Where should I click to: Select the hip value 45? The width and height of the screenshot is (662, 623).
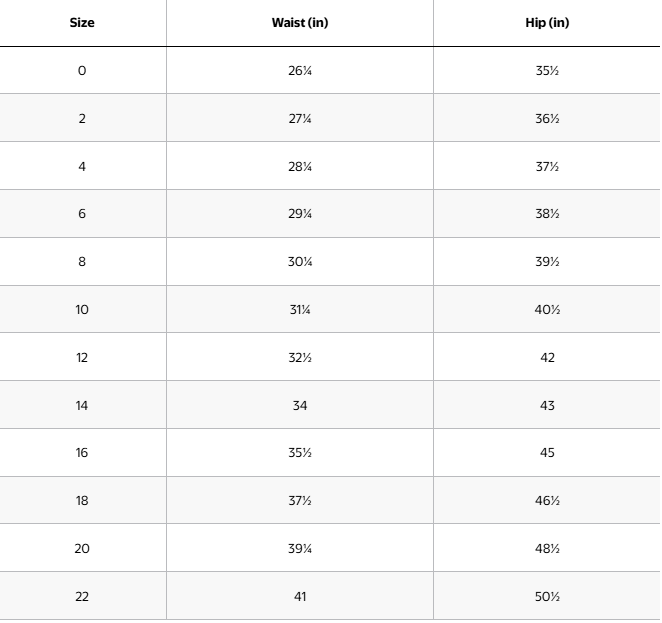click(x=547, y=453)
